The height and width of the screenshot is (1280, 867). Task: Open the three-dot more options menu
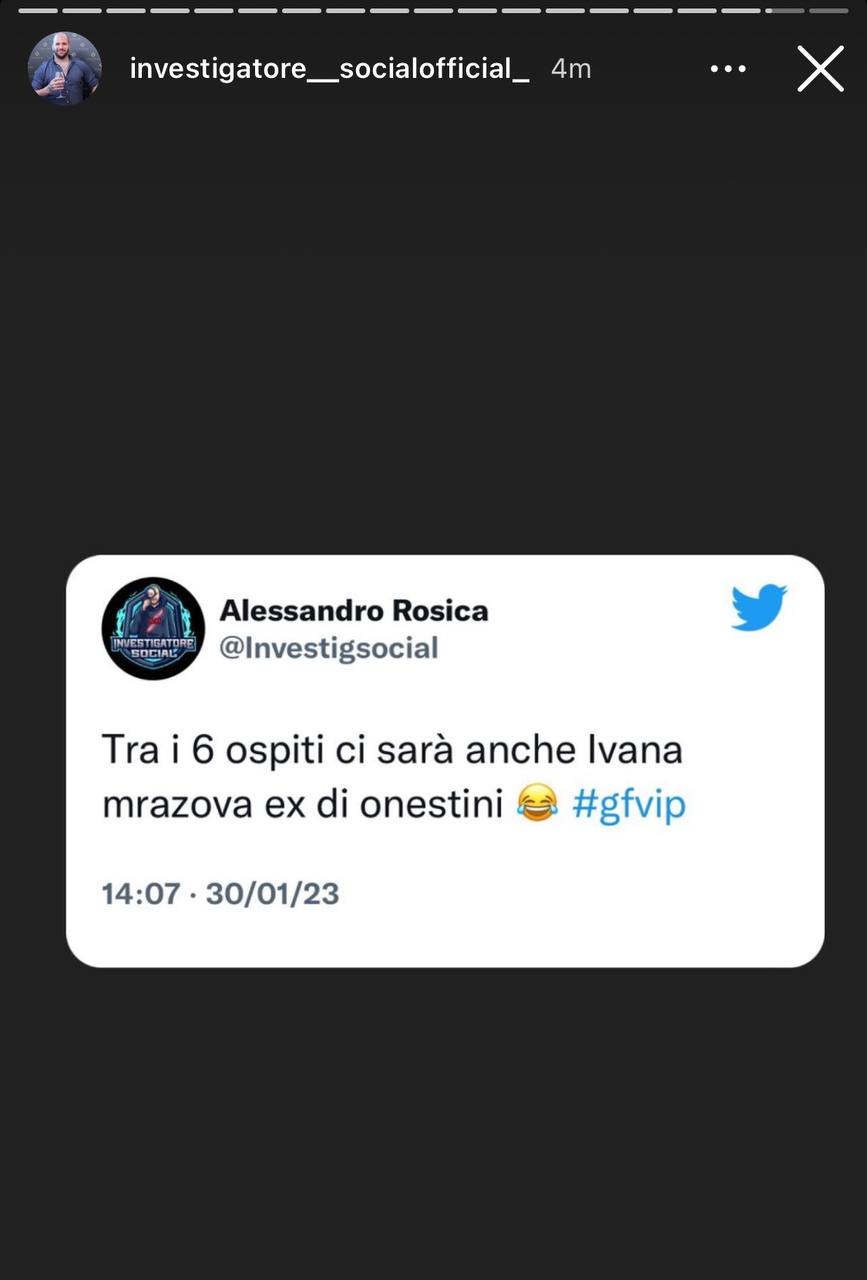[x=728, y=69]
